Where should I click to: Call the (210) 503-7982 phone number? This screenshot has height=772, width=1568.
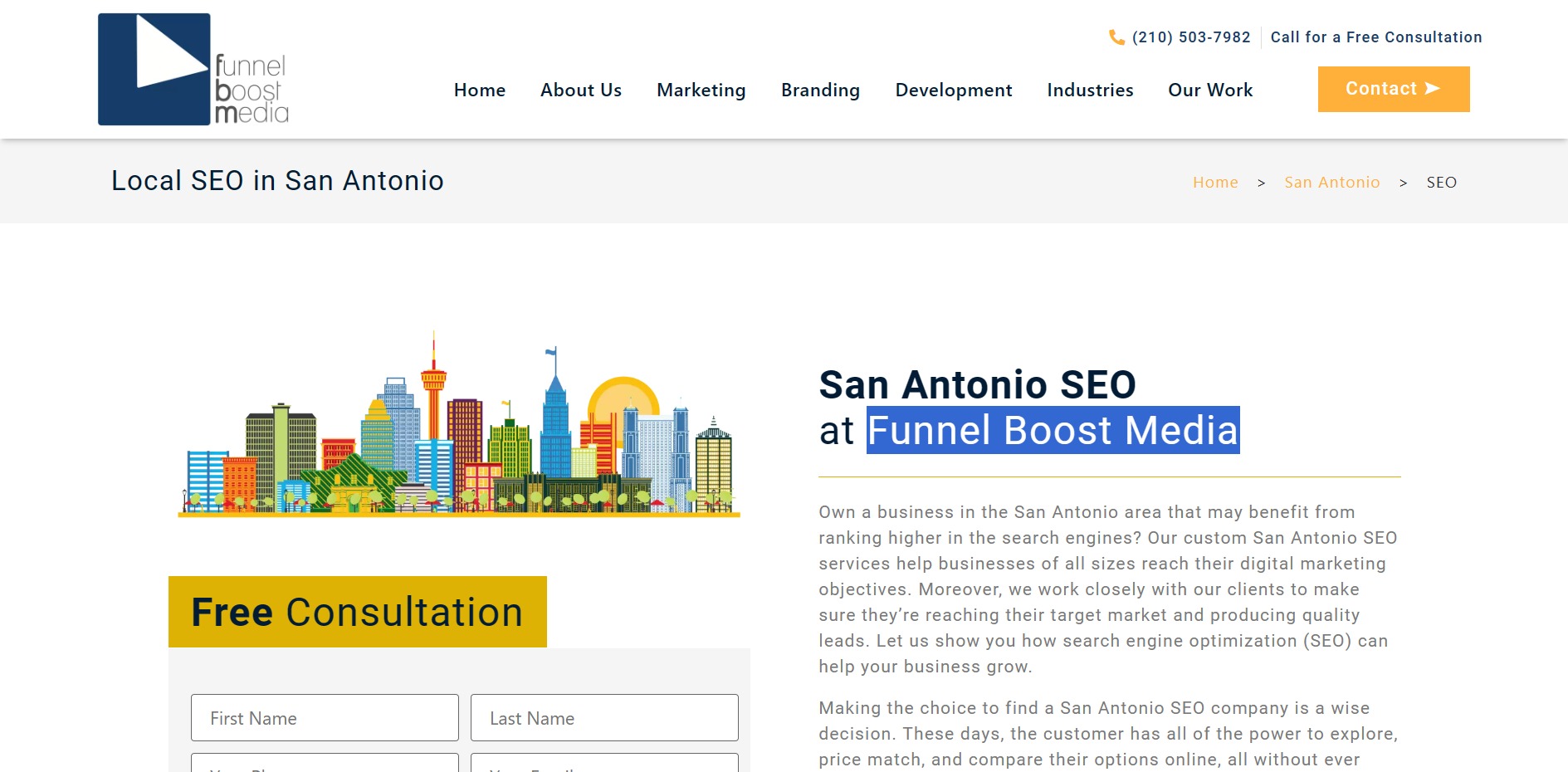(1191, 37)
